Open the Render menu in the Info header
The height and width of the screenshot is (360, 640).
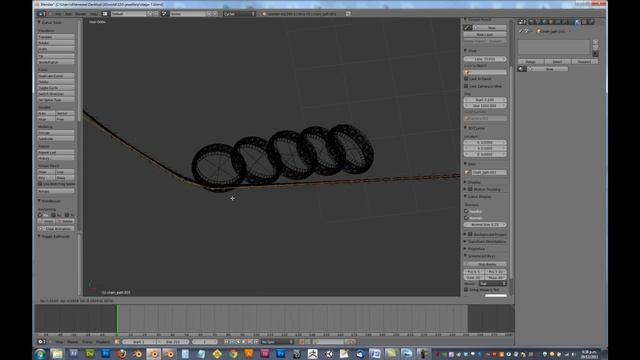point(80,14)
